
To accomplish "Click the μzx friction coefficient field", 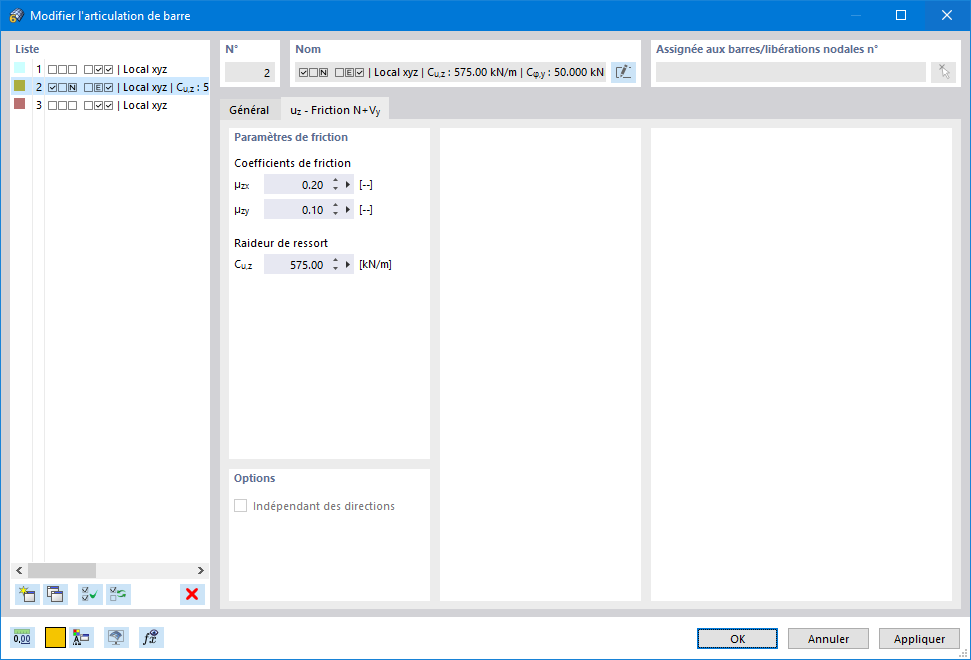I will [297, 185].
